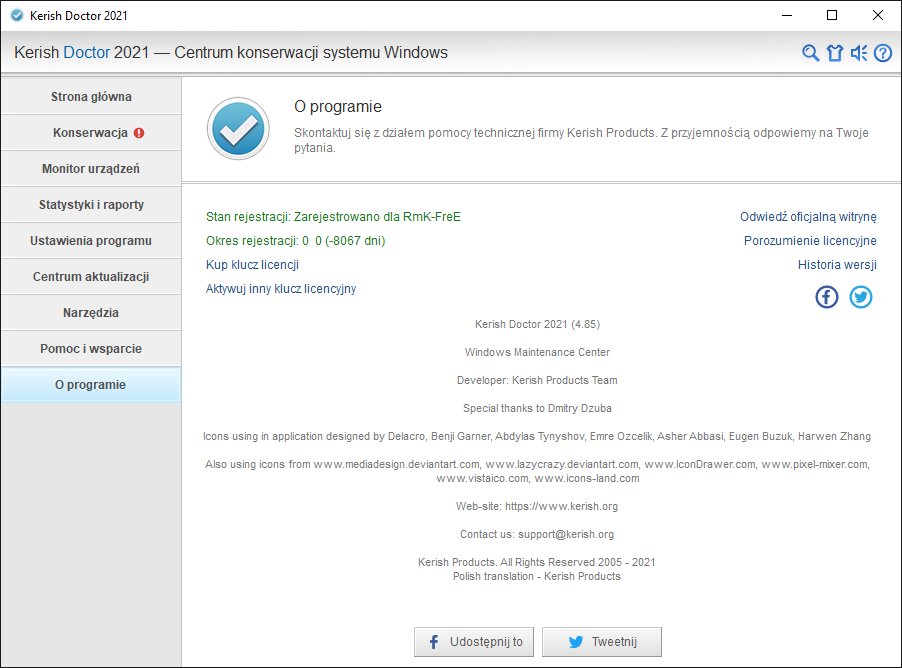Open the search magnifier icon in header

pos(811,53)
